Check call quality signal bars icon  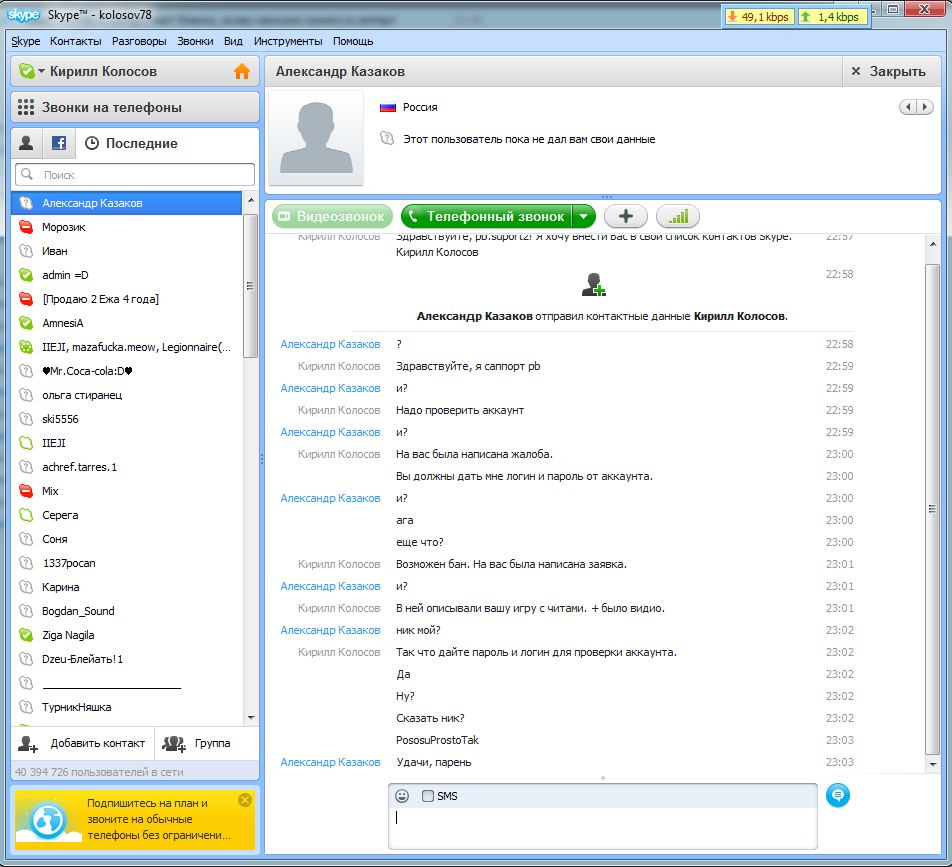pyautogui.click(x=678, y=216)
